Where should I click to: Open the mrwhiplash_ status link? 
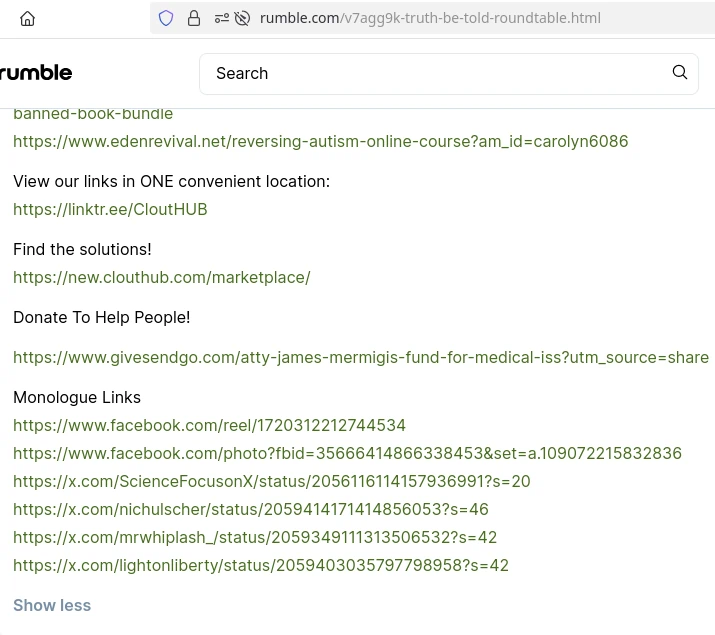coord(255,537)
